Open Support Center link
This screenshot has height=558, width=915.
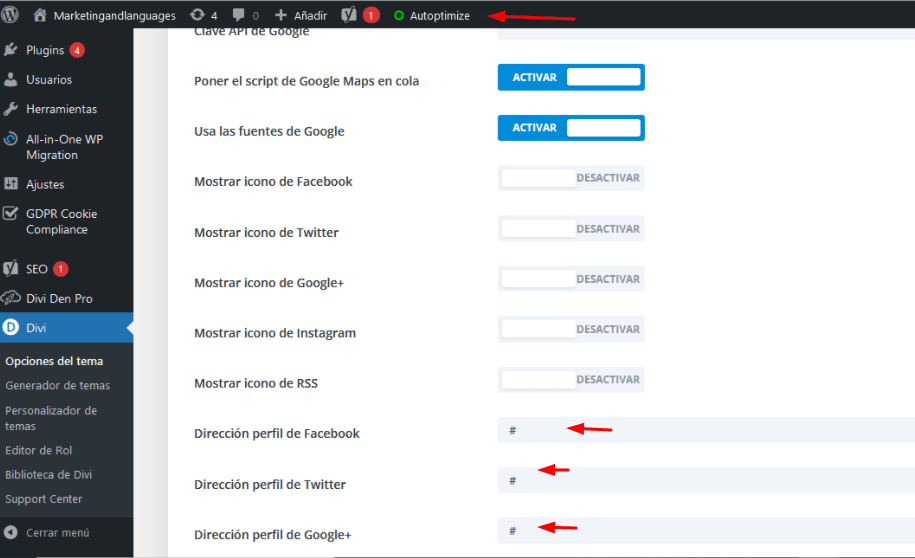[x=44, y=499]
